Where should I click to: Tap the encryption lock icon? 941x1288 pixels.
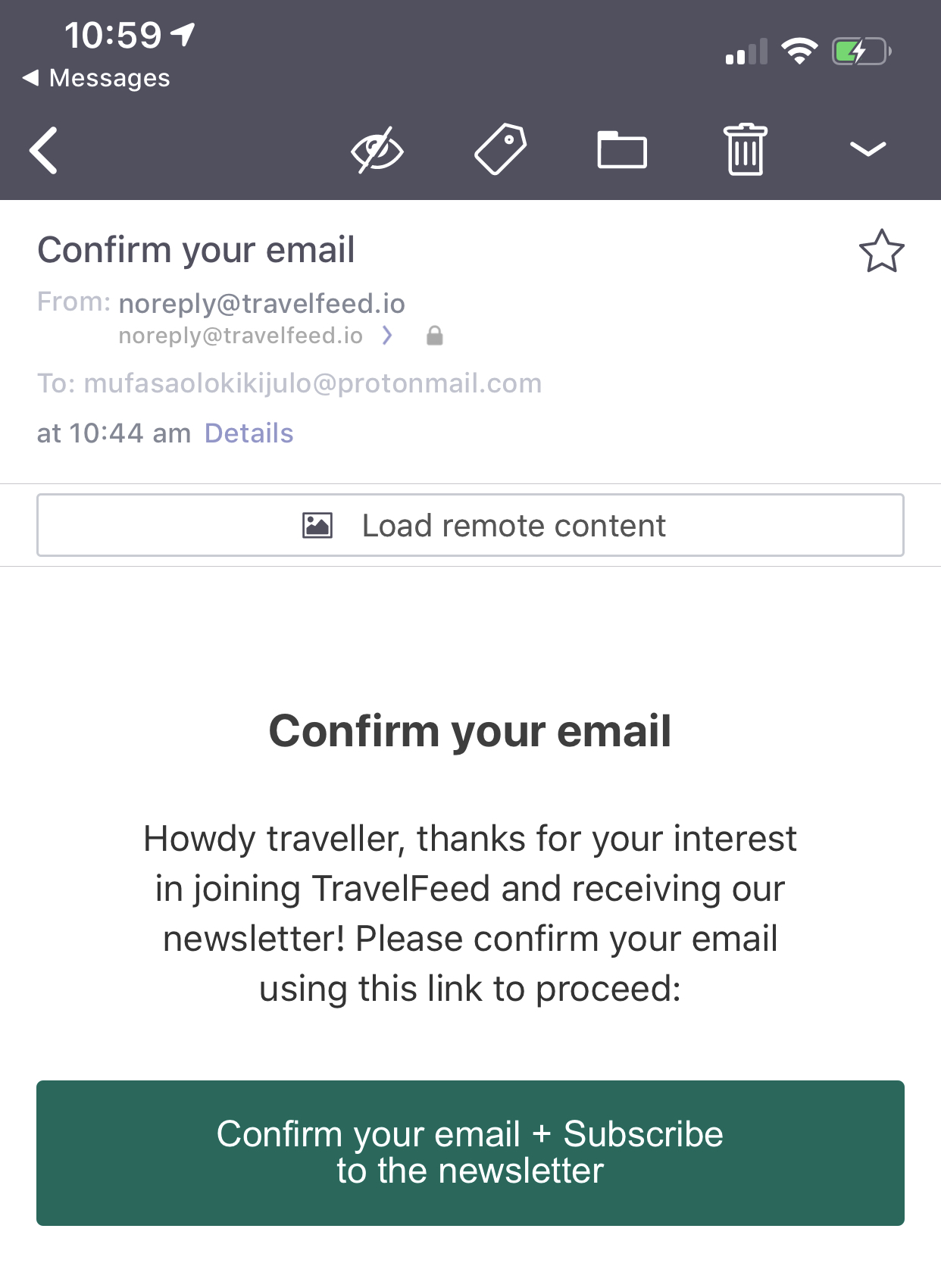tap(434, 336)
